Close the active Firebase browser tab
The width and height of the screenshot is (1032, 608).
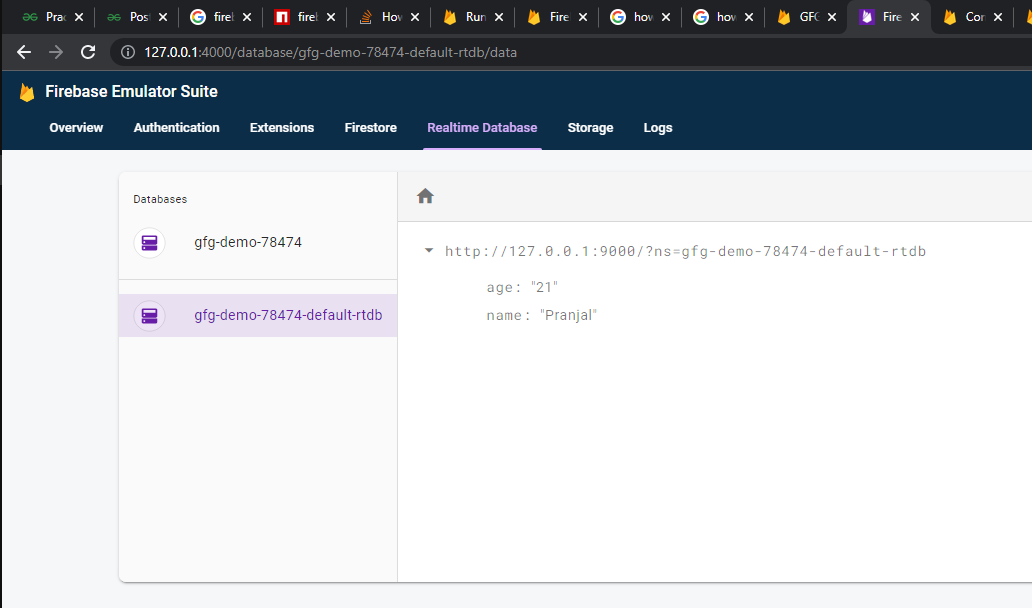click(x=914, y=17)
